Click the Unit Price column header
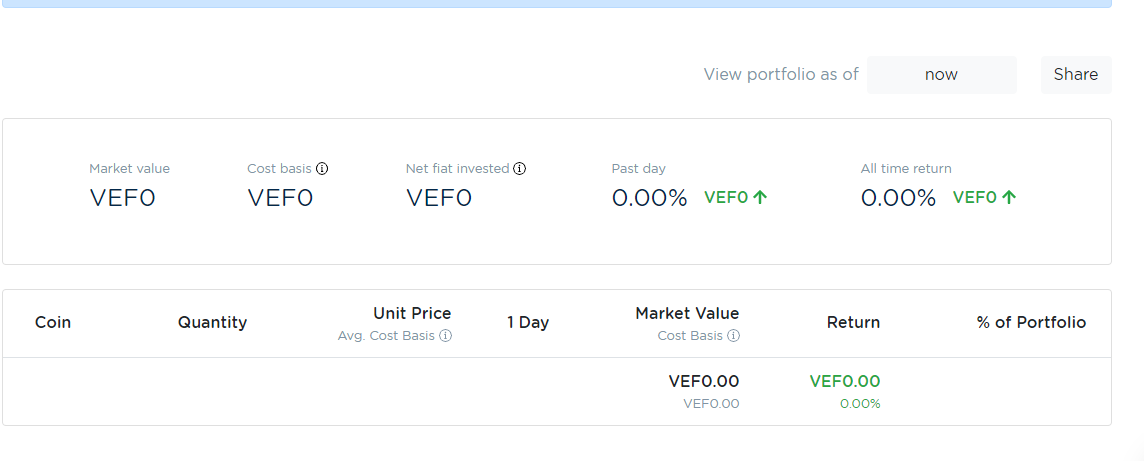1144x461 pixels. 412,314
